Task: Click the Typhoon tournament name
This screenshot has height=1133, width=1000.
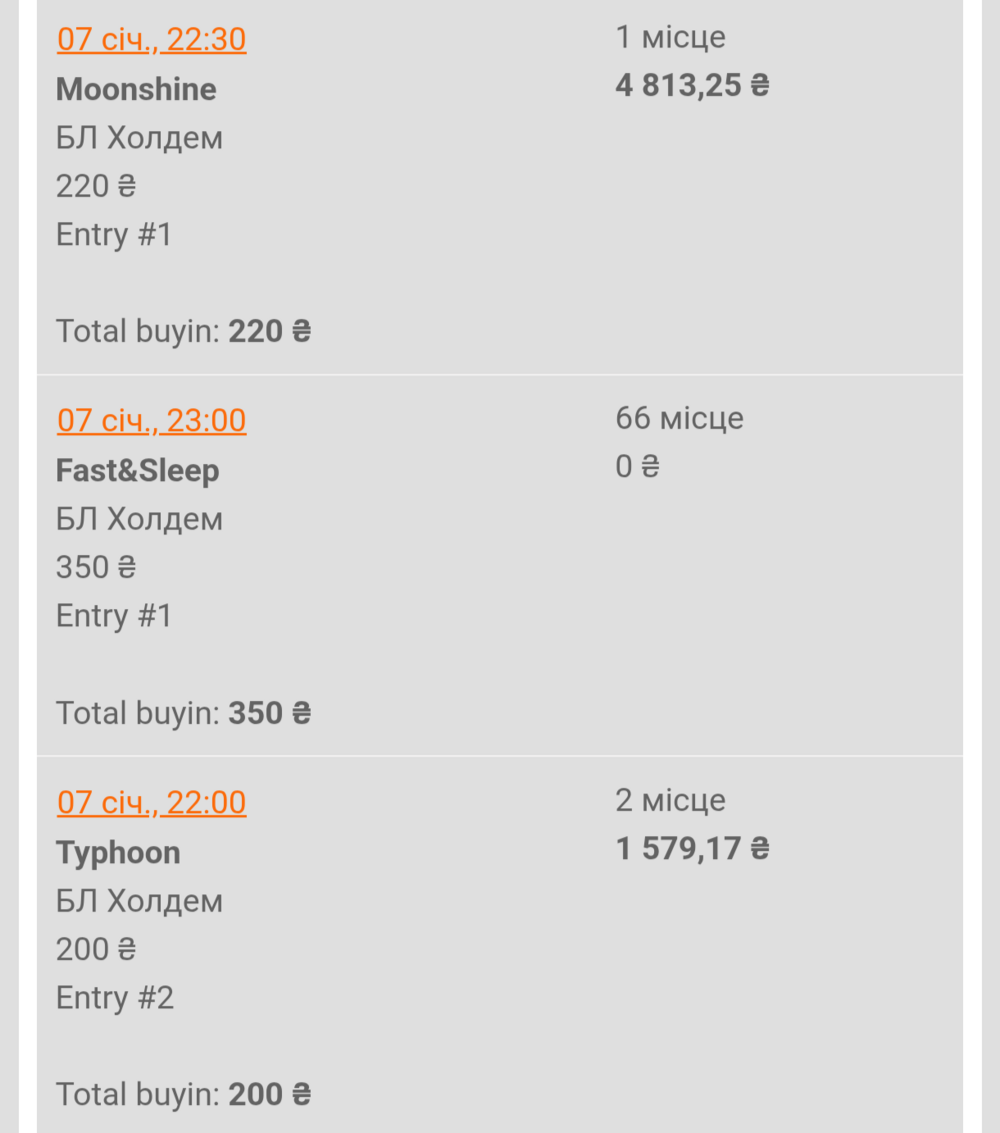Action: [118, 852]
